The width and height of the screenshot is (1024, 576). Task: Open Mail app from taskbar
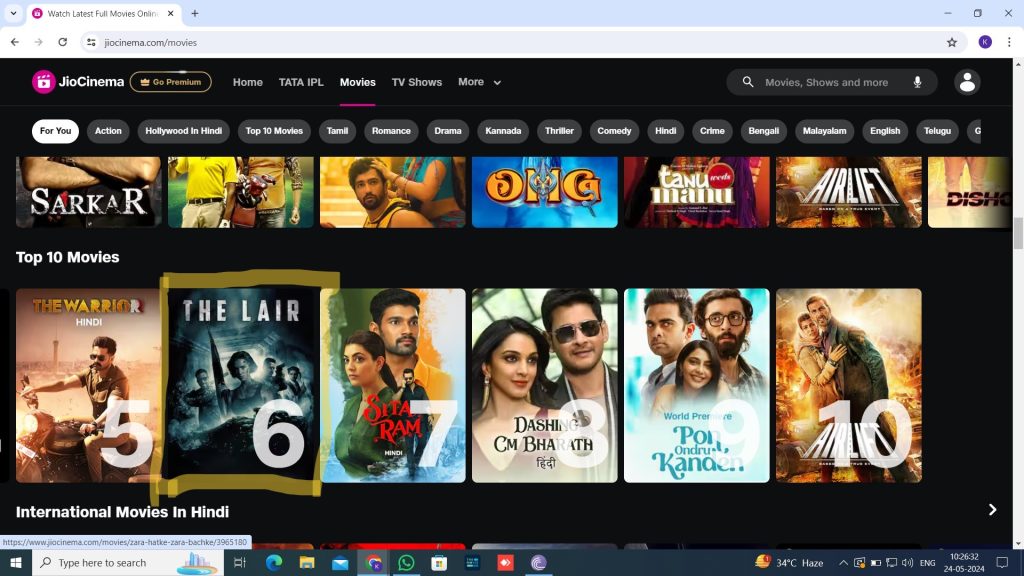coord(340,562)
